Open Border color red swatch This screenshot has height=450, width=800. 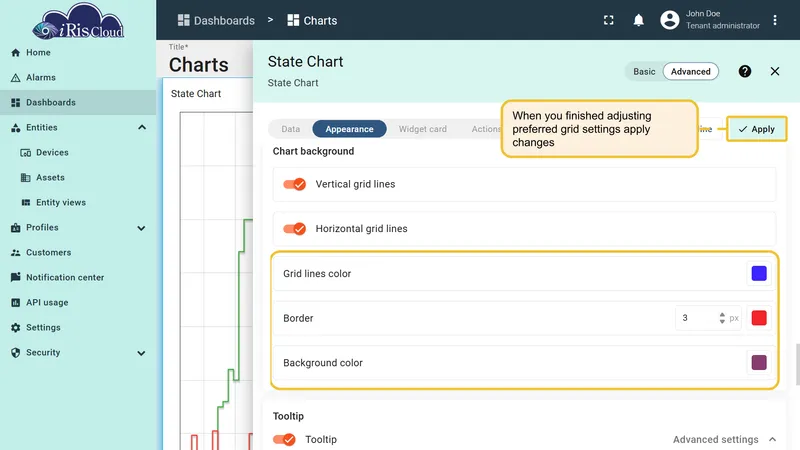click(x=759, y=318)
